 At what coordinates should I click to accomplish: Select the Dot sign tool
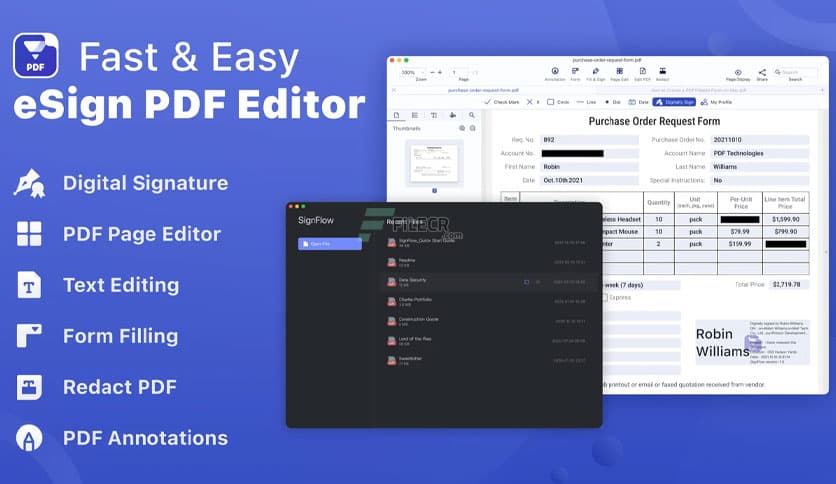tap(613, 102)
